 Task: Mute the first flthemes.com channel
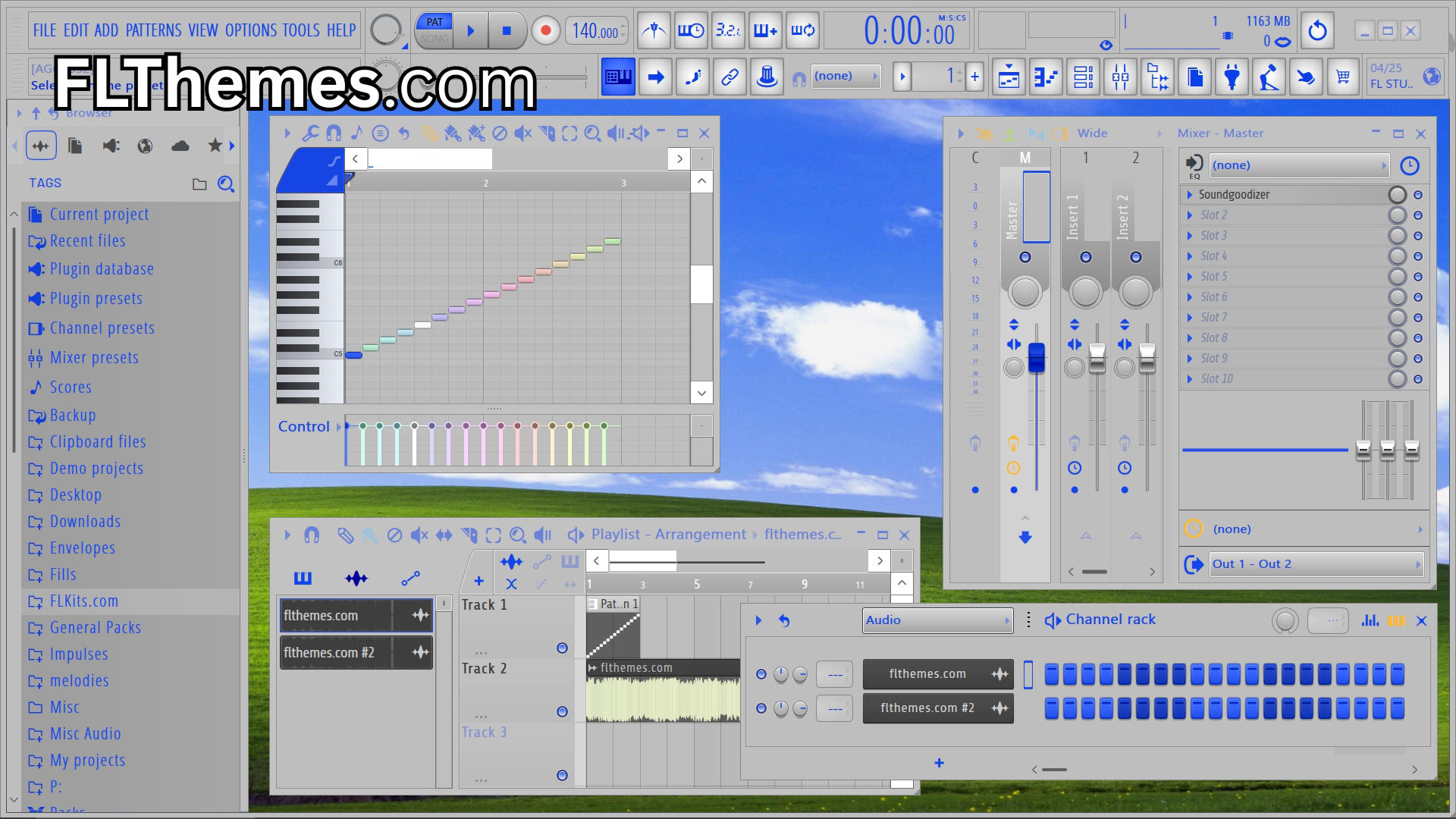(x=761, y=674)
